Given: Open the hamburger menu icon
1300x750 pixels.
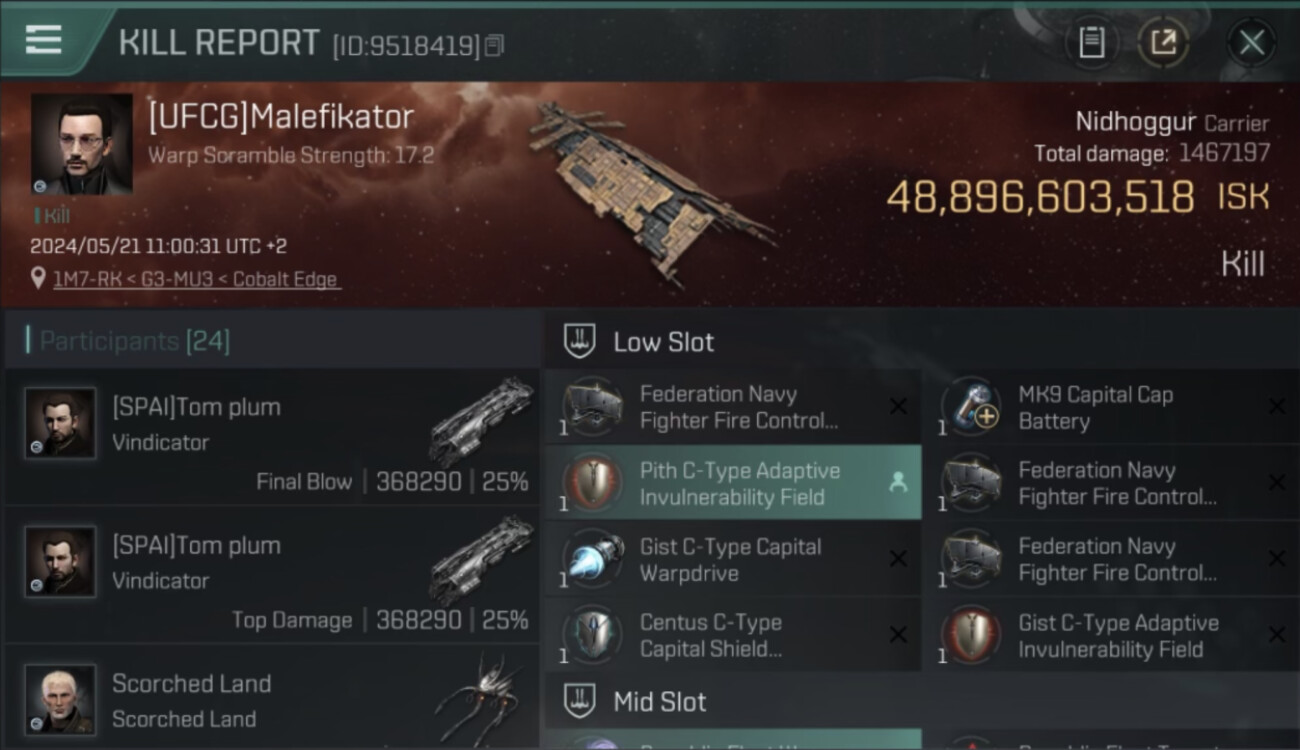Looking at the screenshot, I should pyautogui.click(x=43, y=40).
